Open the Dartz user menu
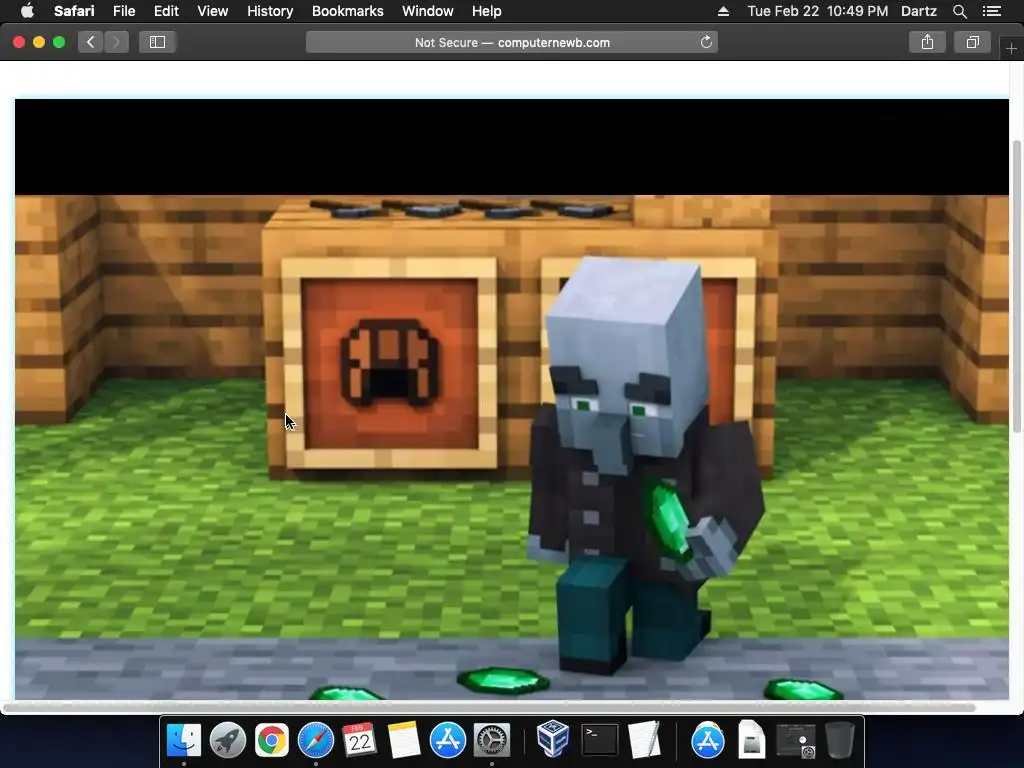Viewport: 1024px width, 768px height. click(918, 11)
